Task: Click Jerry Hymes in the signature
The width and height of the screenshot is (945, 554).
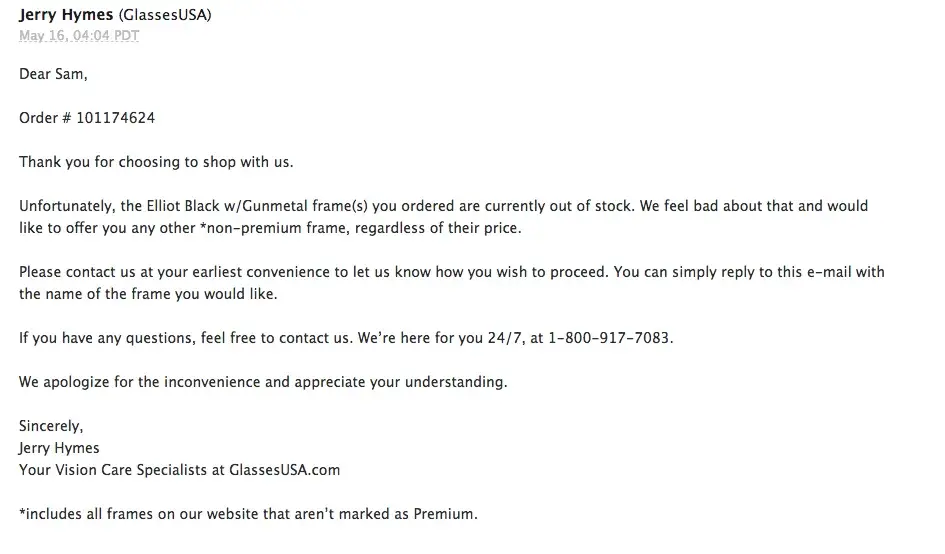Action: [59, 448]
